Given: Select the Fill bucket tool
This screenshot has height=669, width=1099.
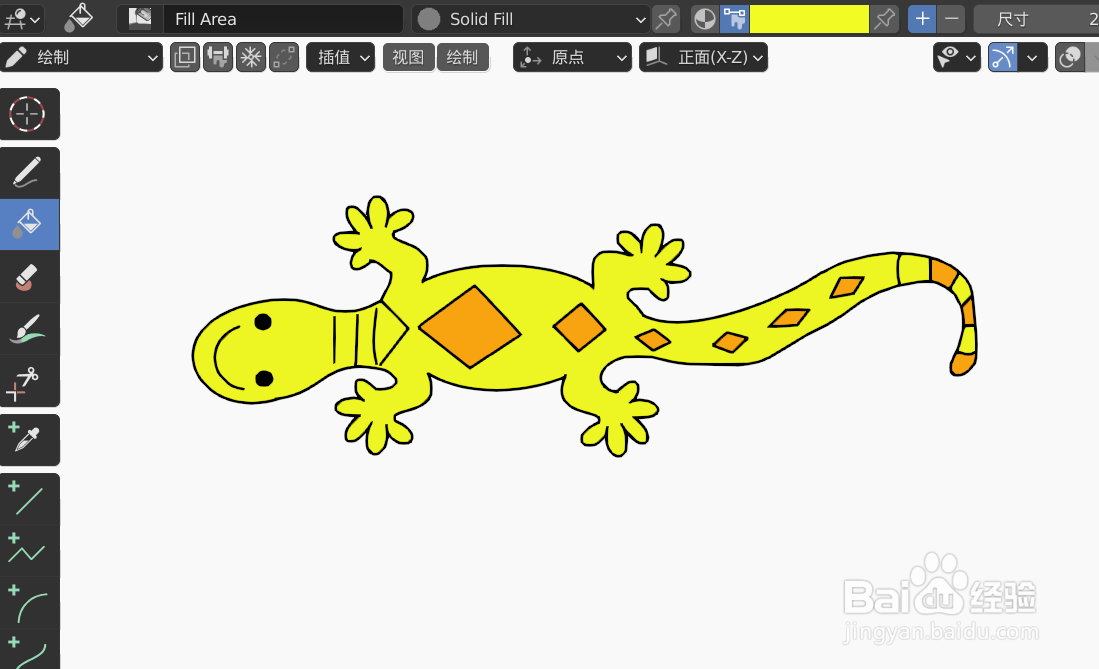Looking at the screenshot, I should coord(29,224).
